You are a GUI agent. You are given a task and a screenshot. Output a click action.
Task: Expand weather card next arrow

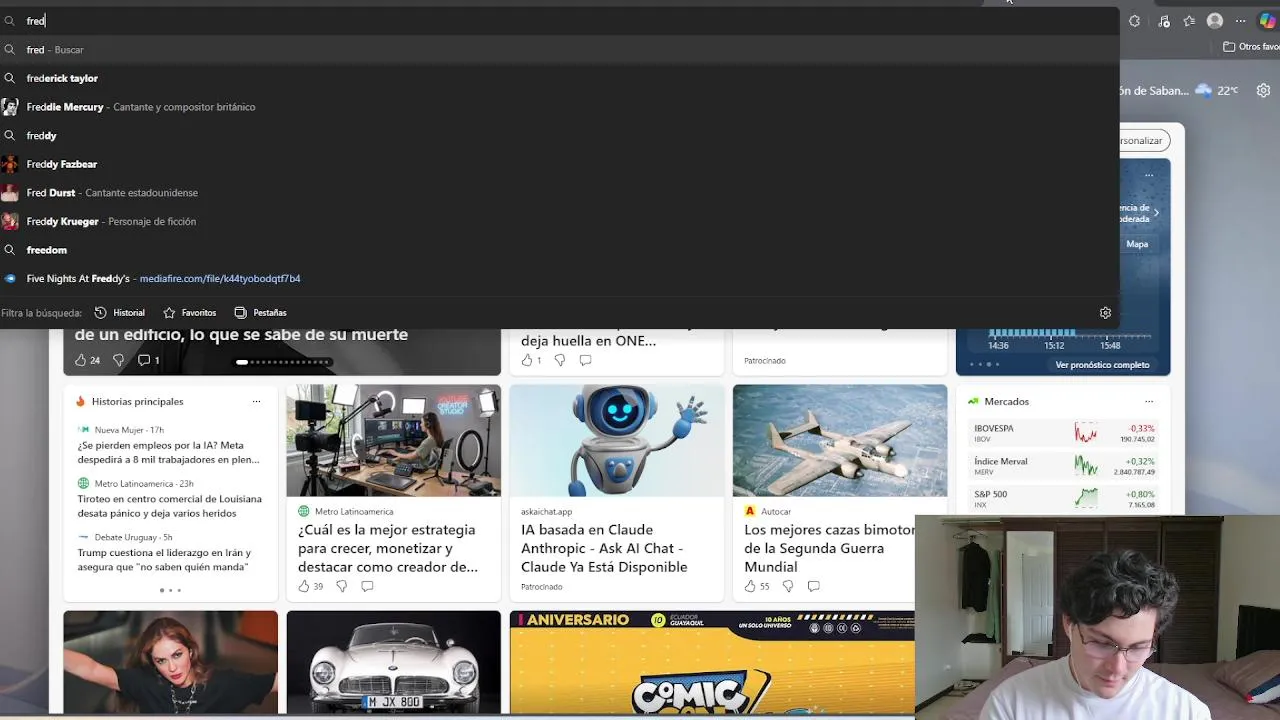click(1156, 213)
